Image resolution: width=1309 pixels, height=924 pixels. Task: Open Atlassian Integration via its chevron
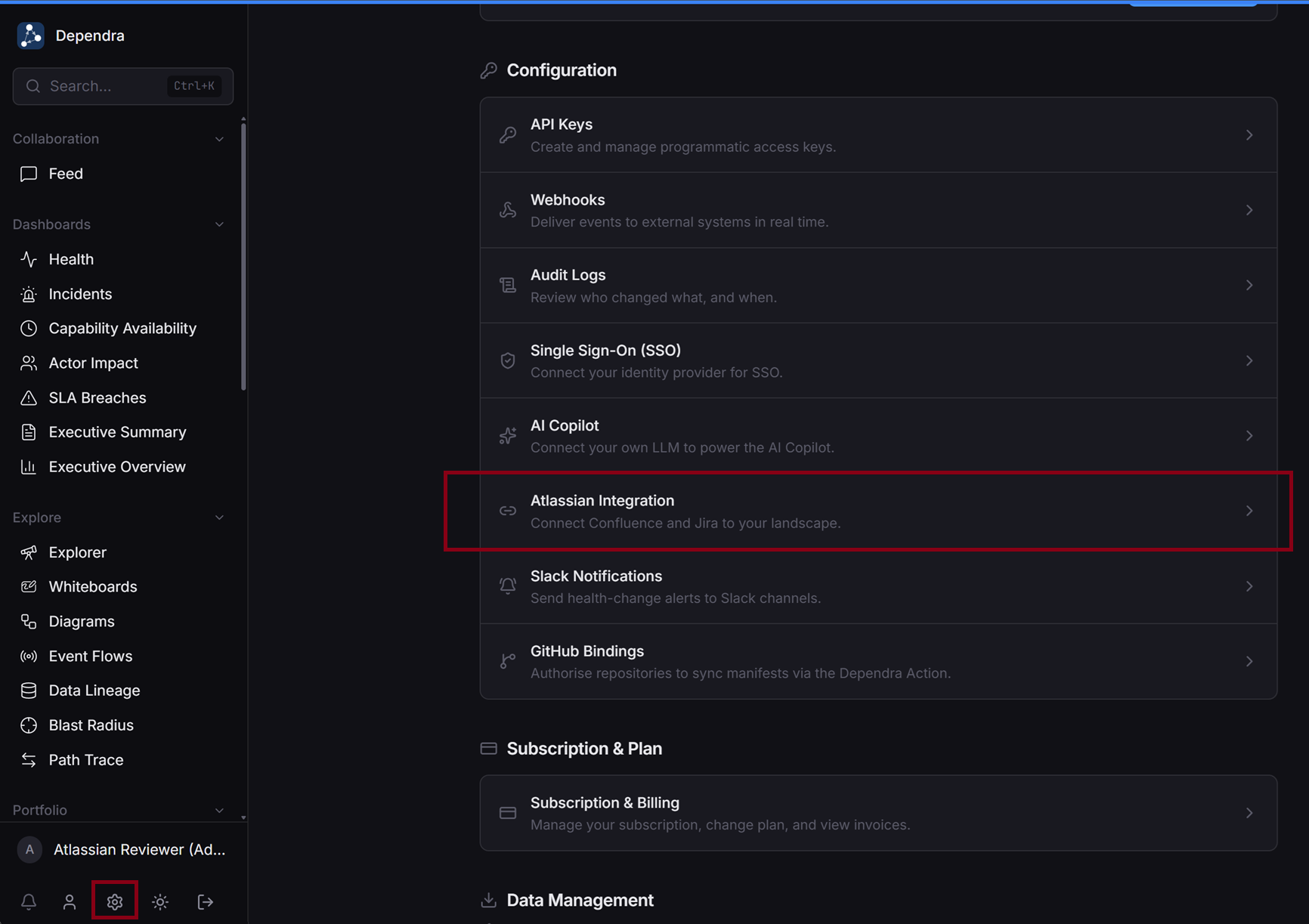pos(1249,511)
